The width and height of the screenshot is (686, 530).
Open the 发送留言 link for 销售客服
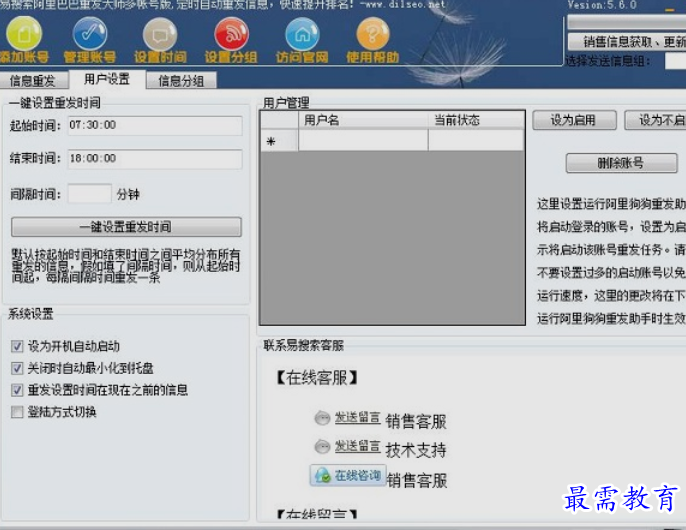click(357, 418)
